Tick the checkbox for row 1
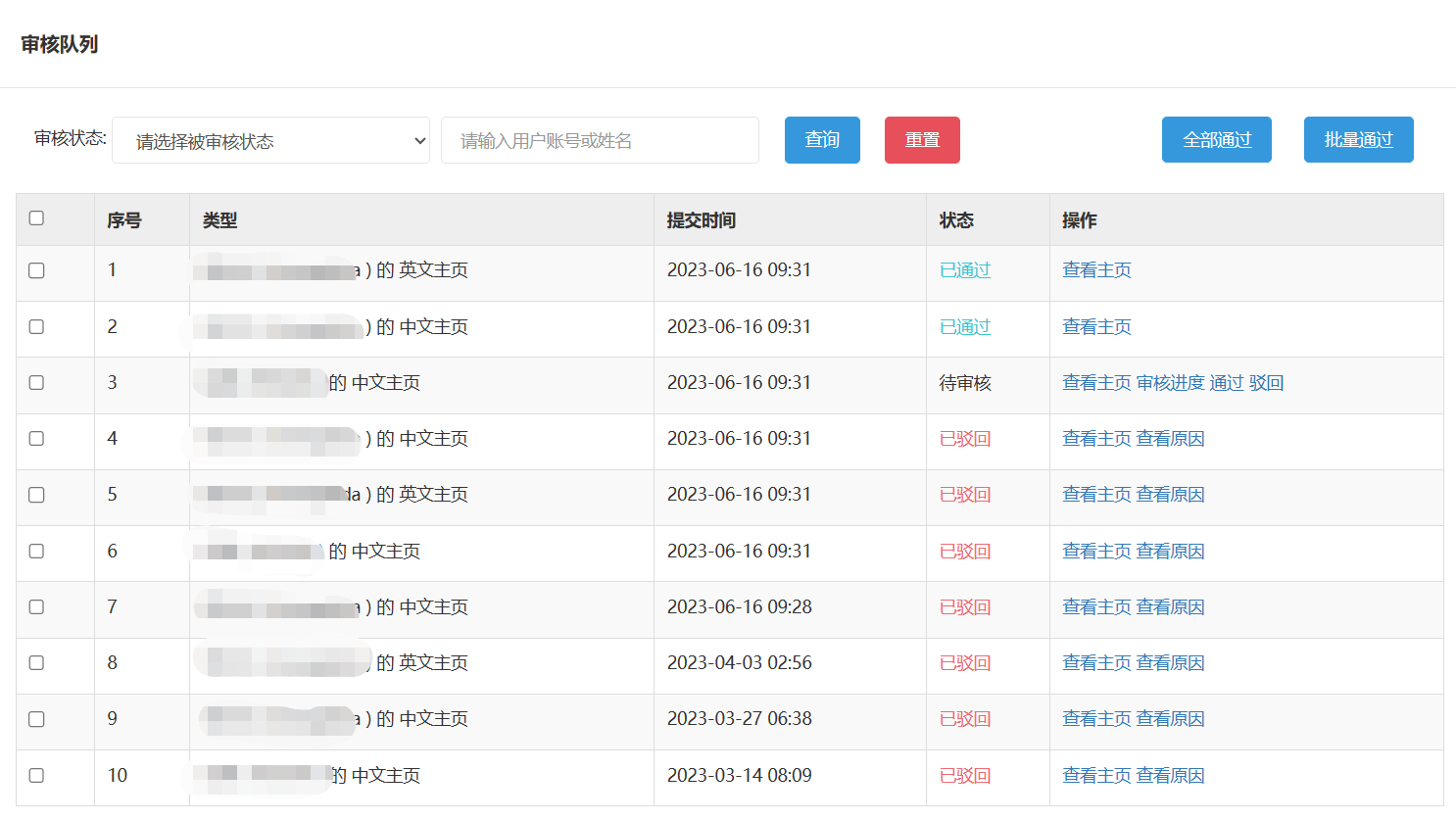The width and height of the screenshot is (1456, 820). click(x=36, y=270)
